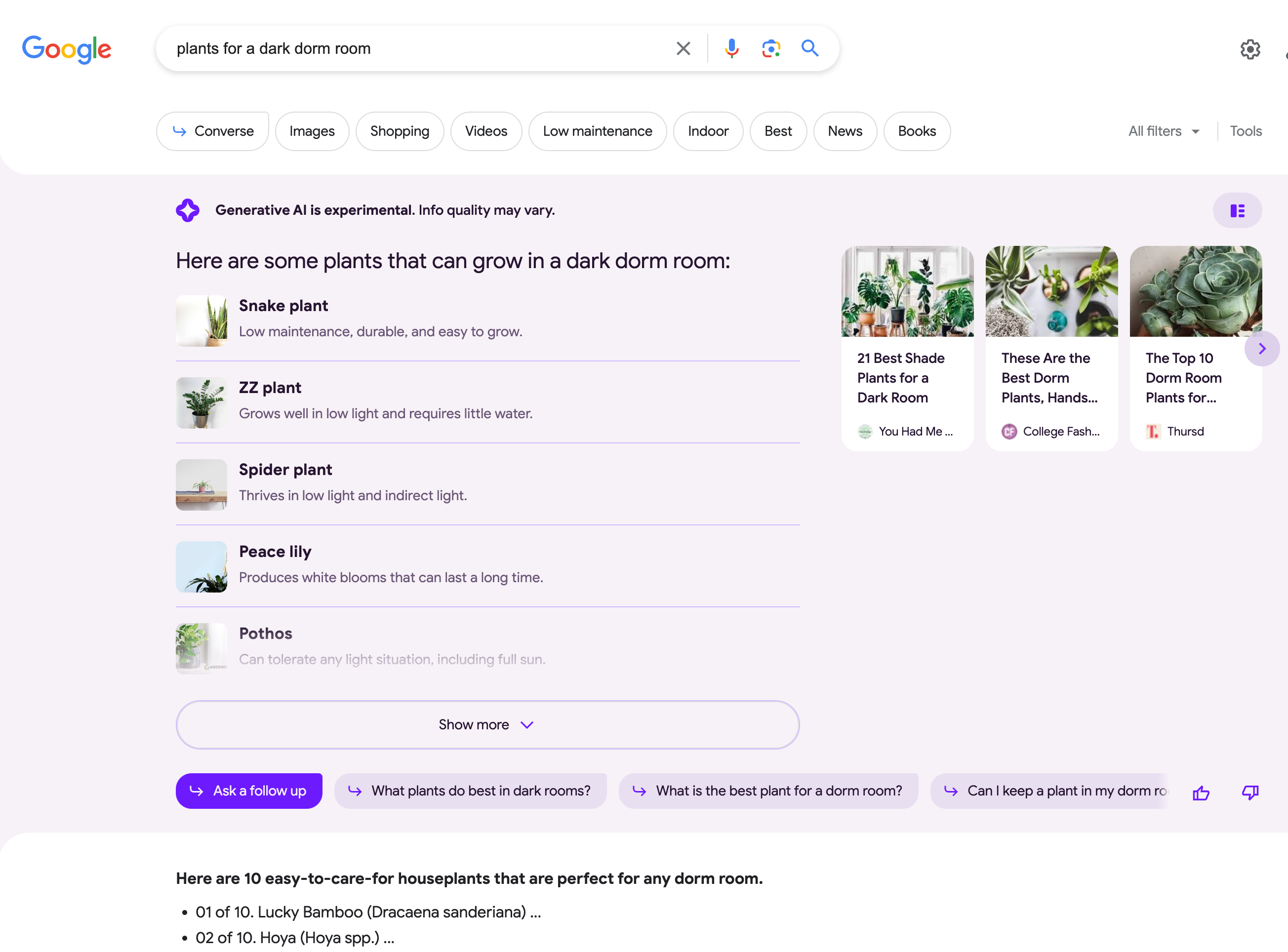Image resolution: width=1288 pixels, height=952 pixels.
Task: Open the All filters dropdown
Action: pos(1164,131)
